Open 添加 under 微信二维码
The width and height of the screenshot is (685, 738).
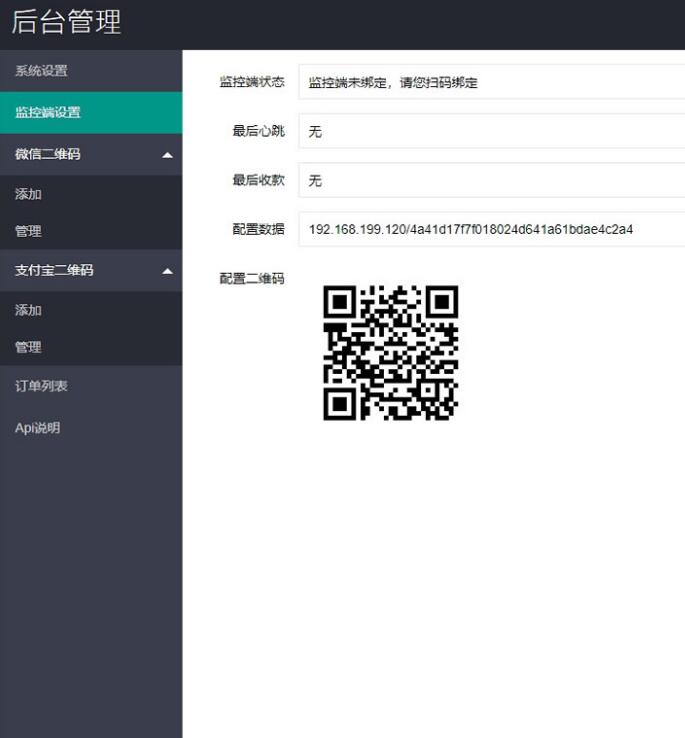(91, 194)
